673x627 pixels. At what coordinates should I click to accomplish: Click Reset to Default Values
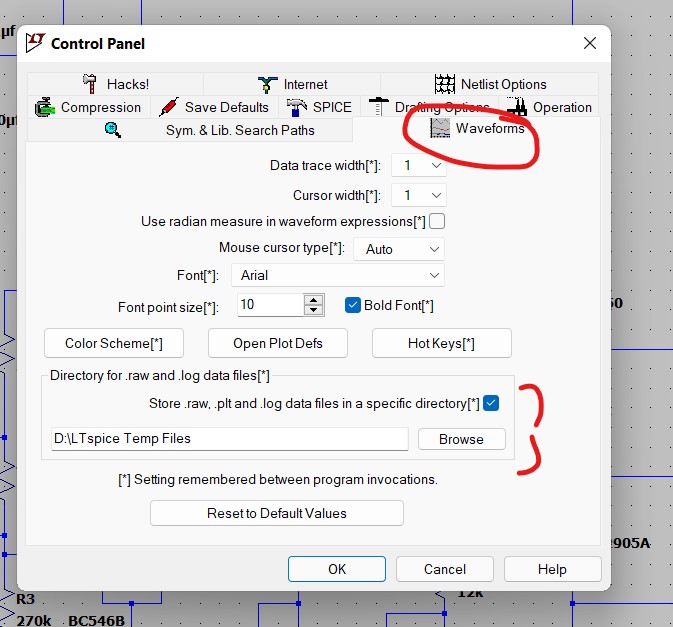pyautogui.click(x=277, y=513)
